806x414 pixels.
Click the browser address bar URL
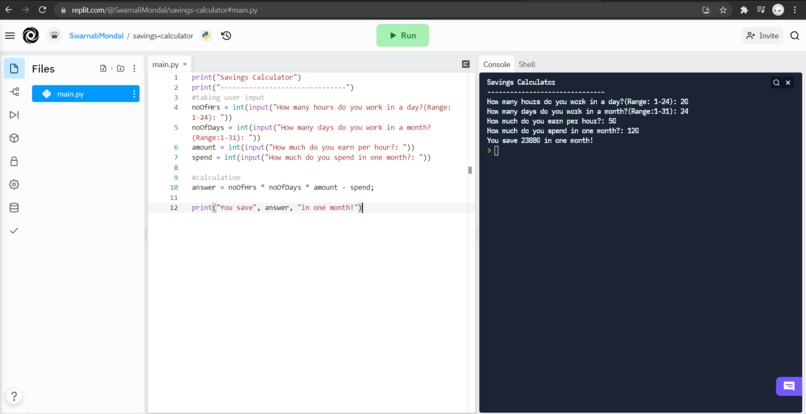pos(164,10)
